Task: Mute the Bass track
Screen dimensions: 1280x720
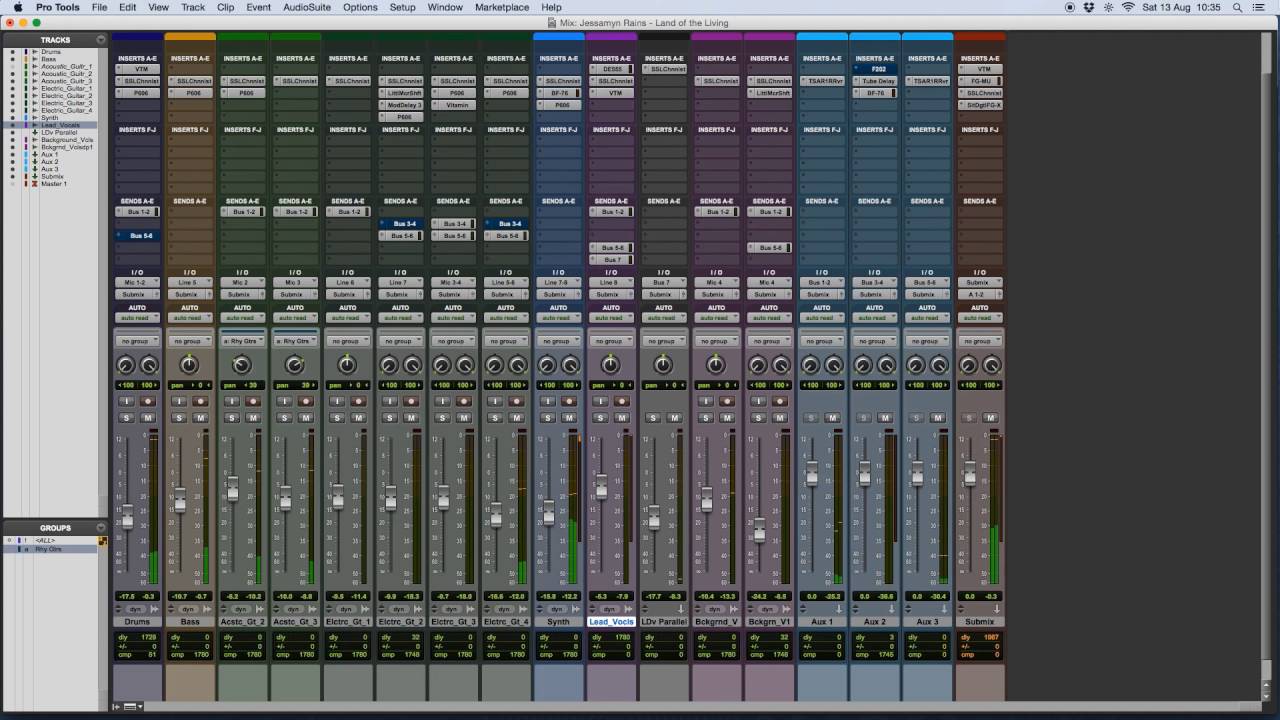Action: (x=200, y=418)
